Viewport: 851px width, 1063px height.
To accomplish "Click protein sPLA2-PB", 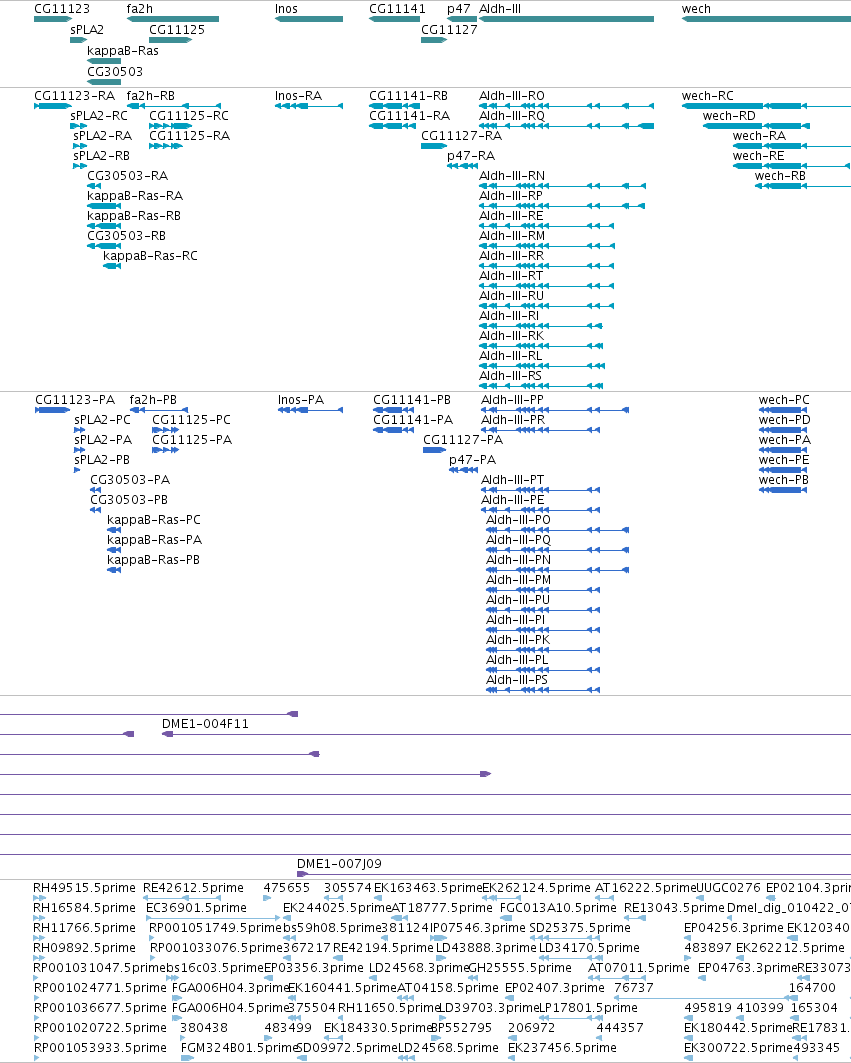I will coord(77,470).
